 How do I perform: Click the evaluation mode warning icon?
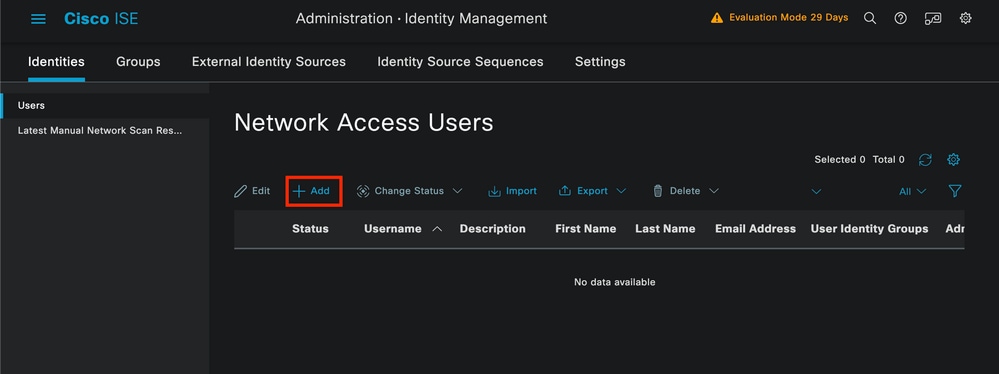(x=717, y=18)
